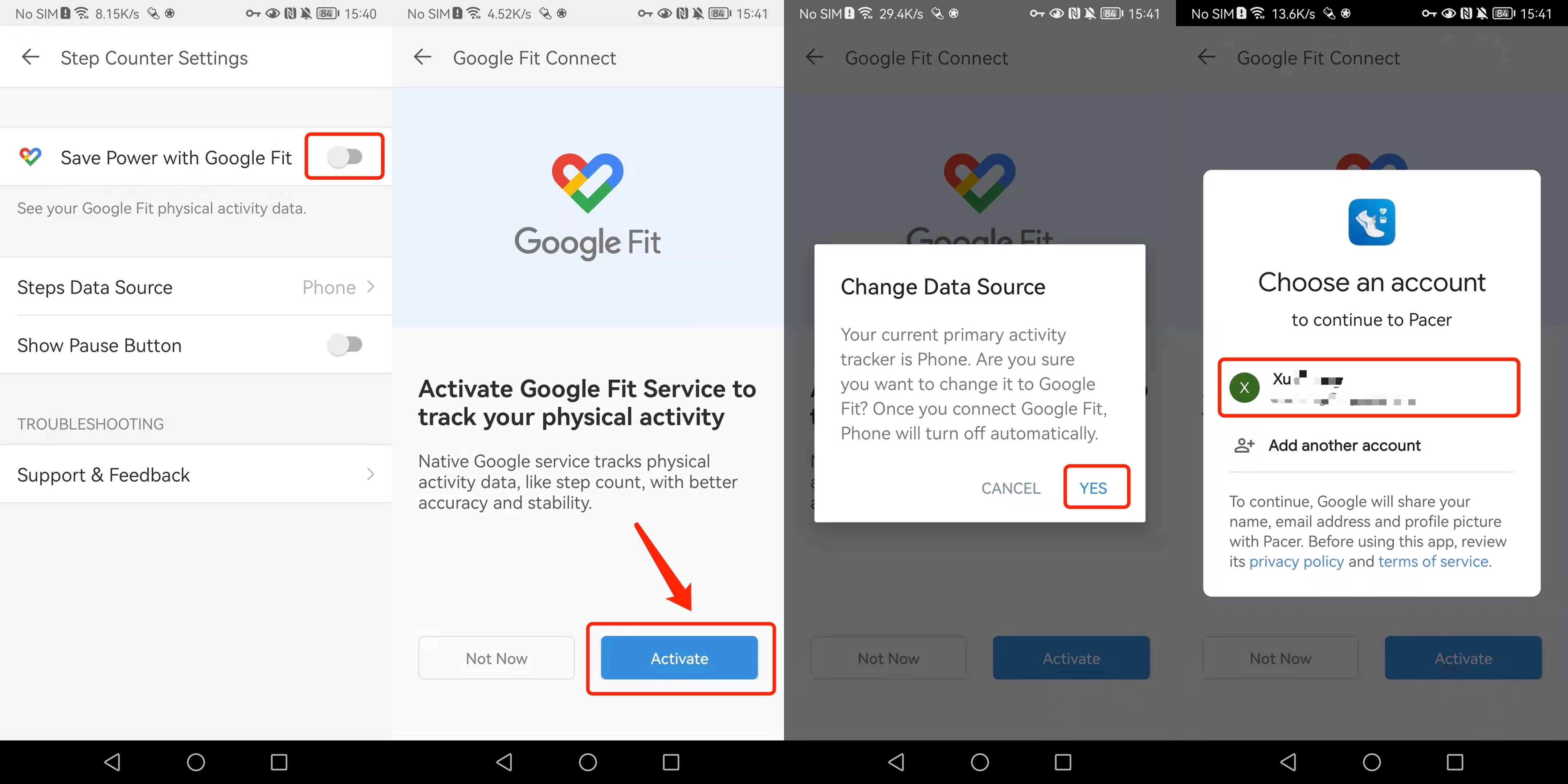Tap the back arrow on Google Fit Connect
Image resolution: width=1568 pixels, height=784 pixels.
(422, 57)
